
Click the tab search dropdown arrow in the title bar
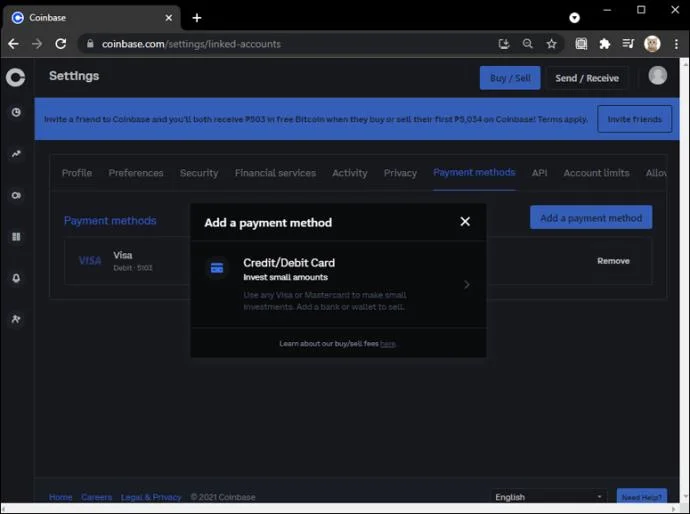click(574, 18)
